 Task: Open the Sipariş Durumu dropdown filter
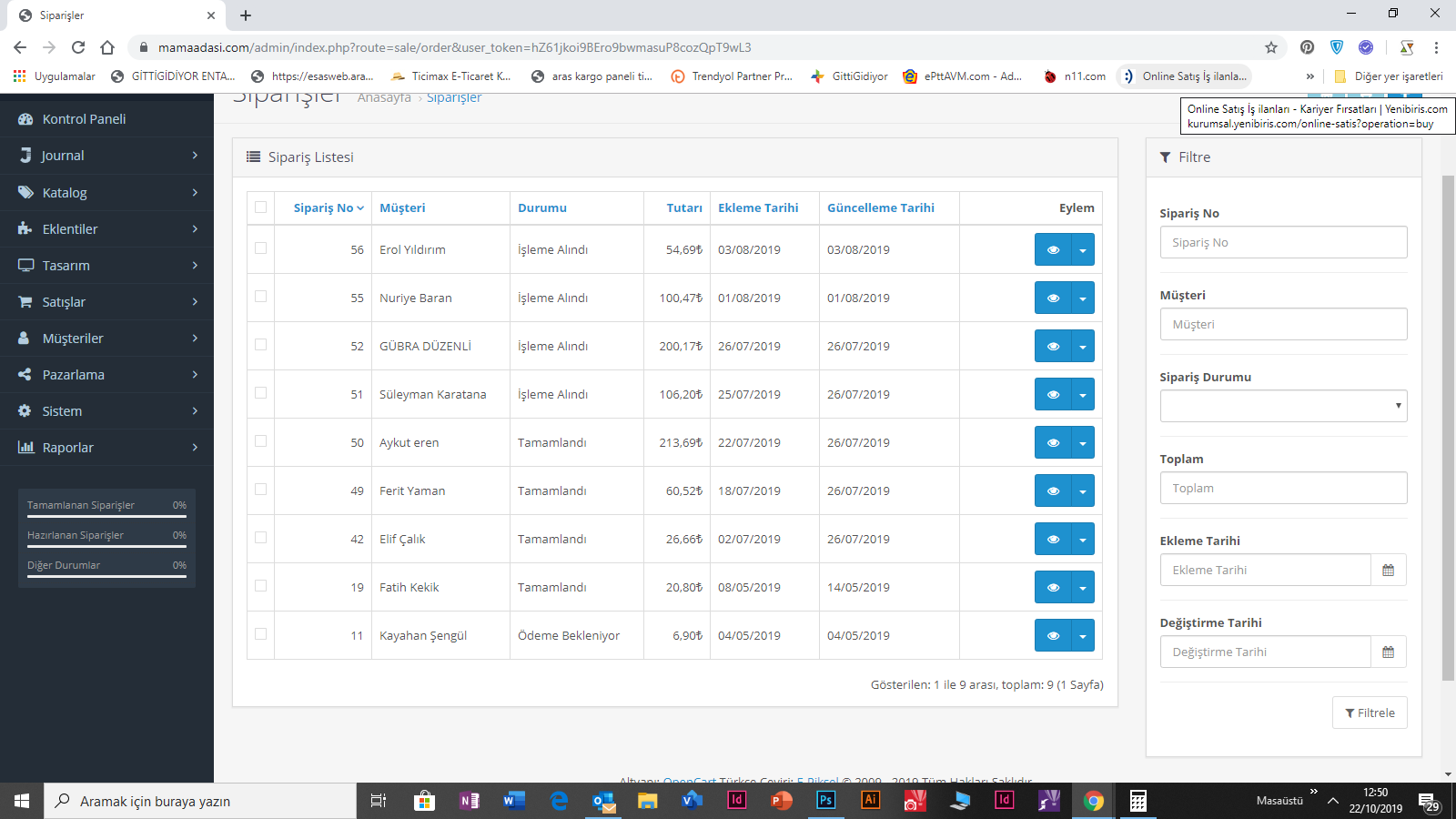point(1283,406)
